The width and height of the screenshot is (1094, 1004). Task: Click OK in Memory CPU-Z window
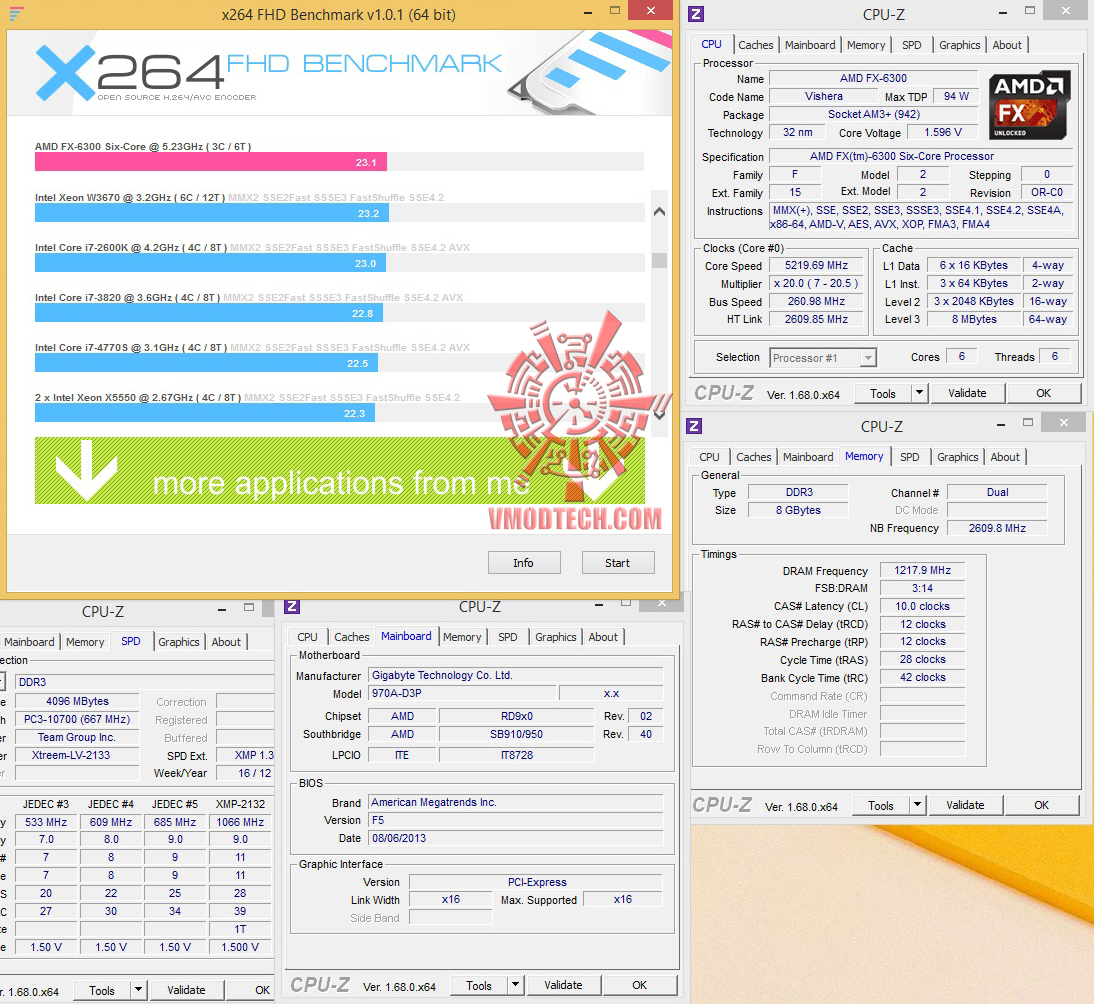[x=1041, y=805]
